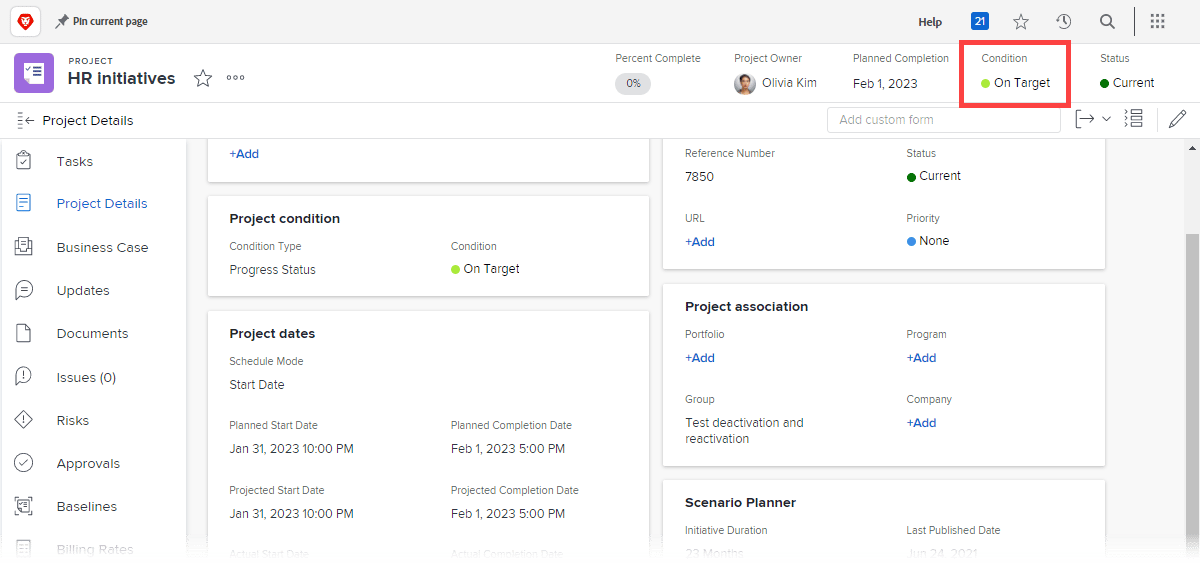
Task: Open recent history clock icon
Action: tap(1064, 21)
